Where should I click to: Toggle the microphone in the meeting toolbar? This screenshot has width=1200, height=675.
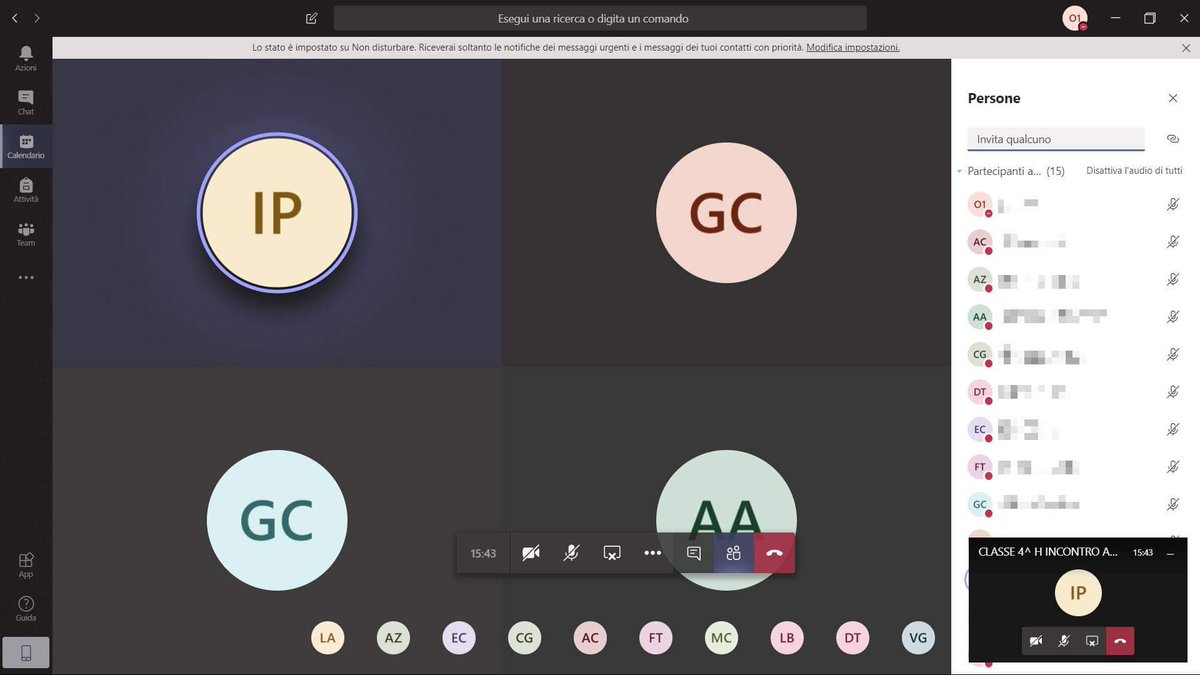(571, 553)
